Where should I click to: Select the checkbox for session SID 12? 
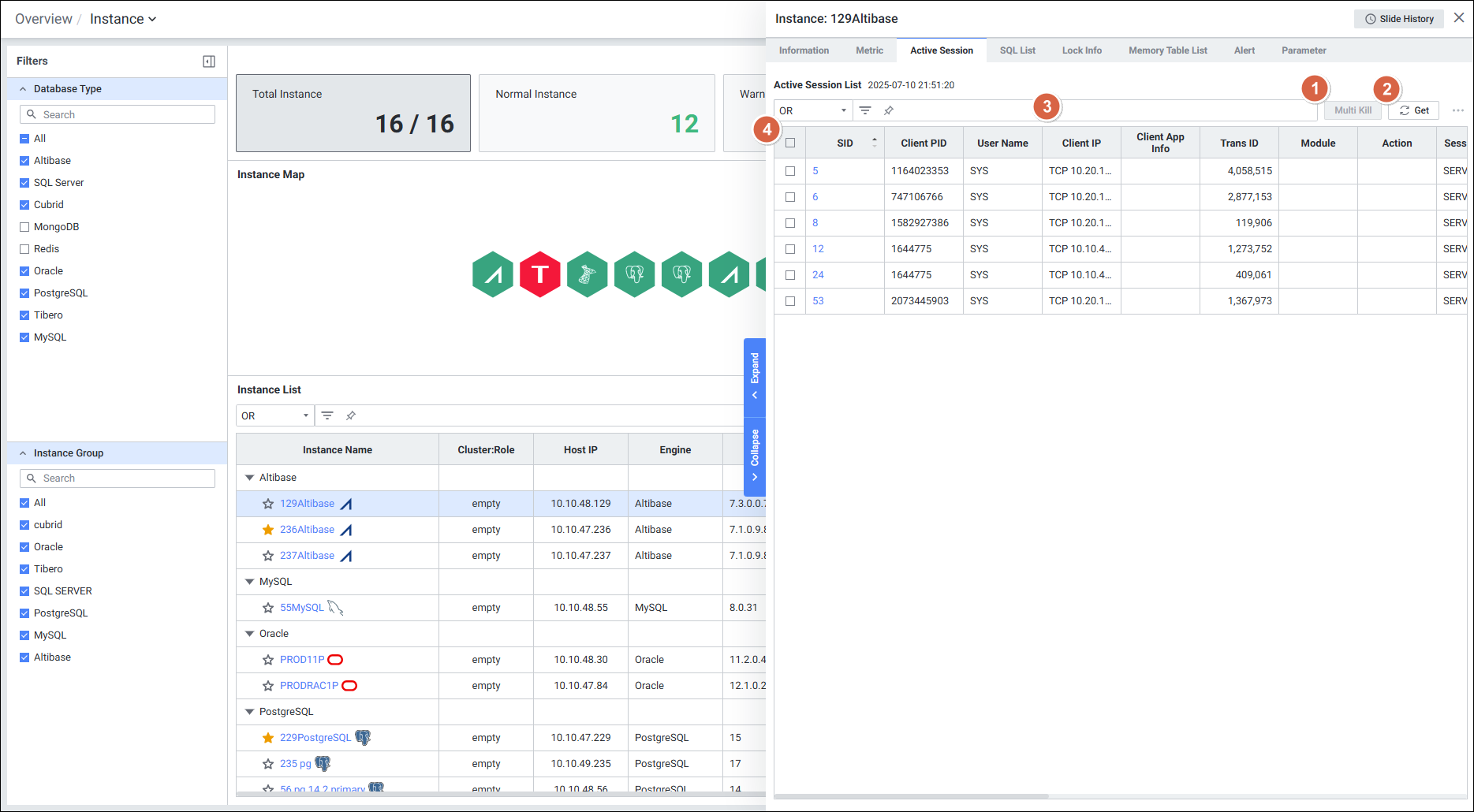790,249
